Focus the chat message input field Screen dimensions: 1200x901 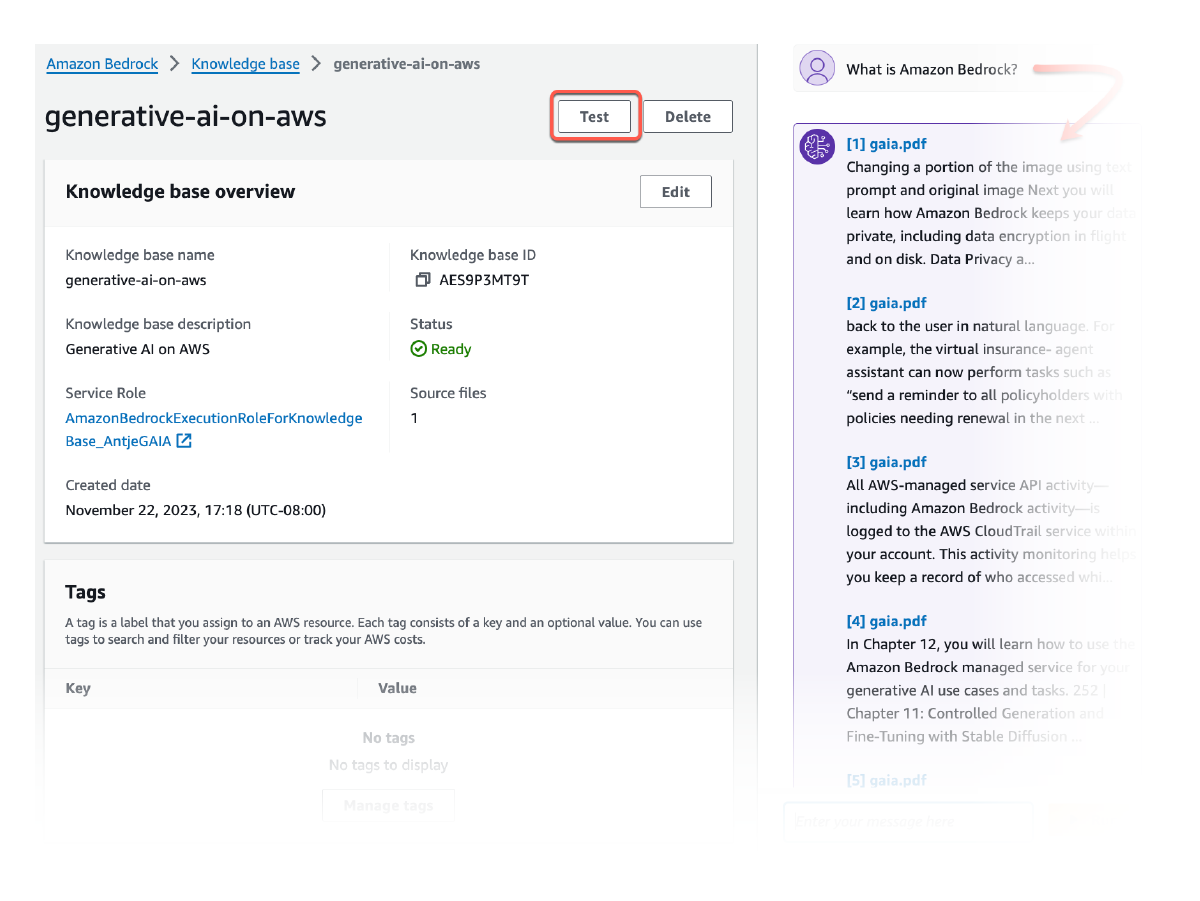[905, 821]
